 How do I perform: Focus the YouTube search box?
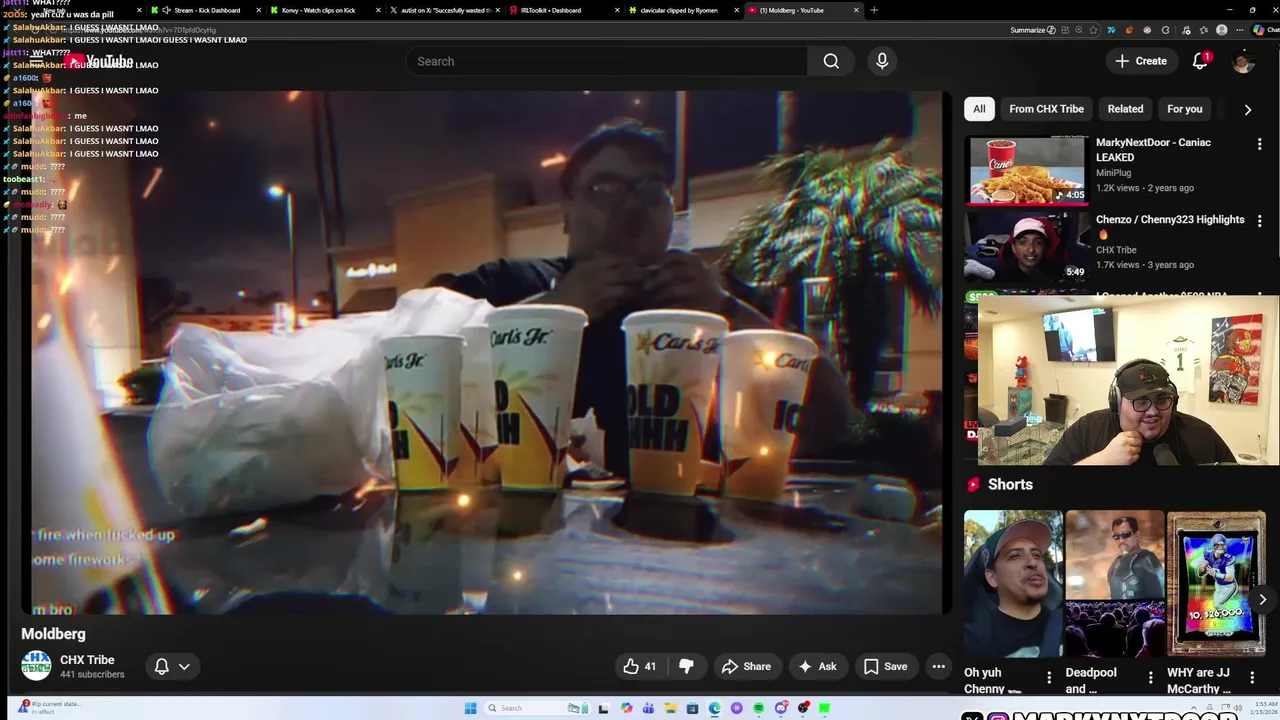click(x=606, y=61)
